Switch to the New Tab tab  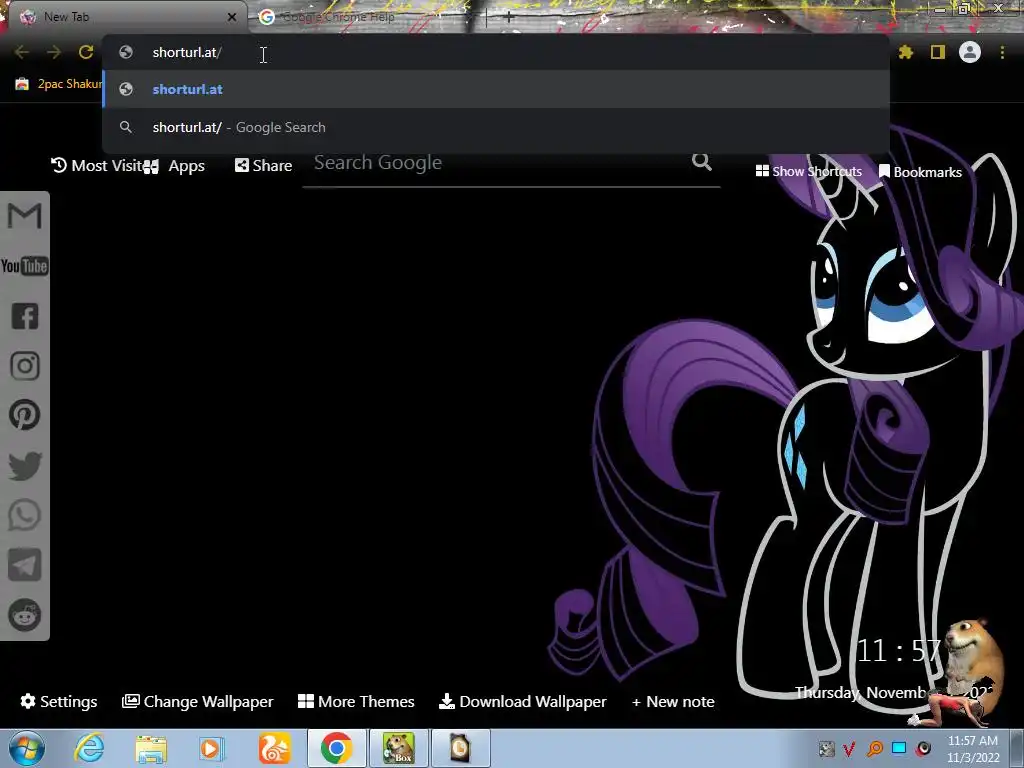(x=124, y=17)
